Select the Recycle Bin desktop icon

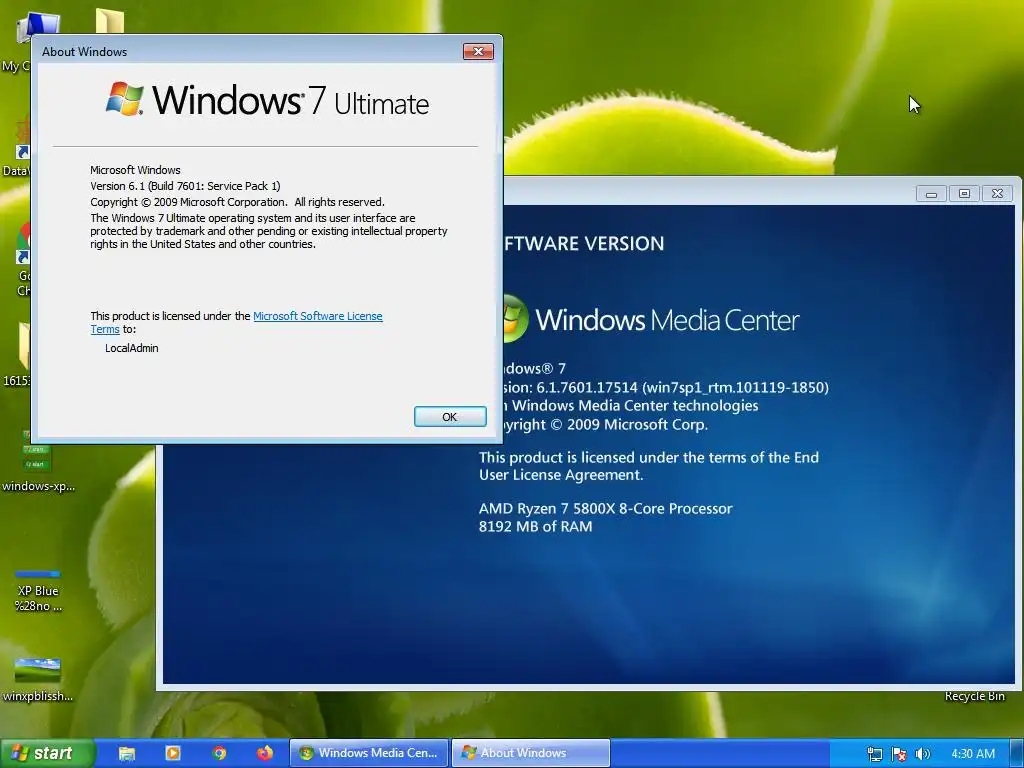974,696
